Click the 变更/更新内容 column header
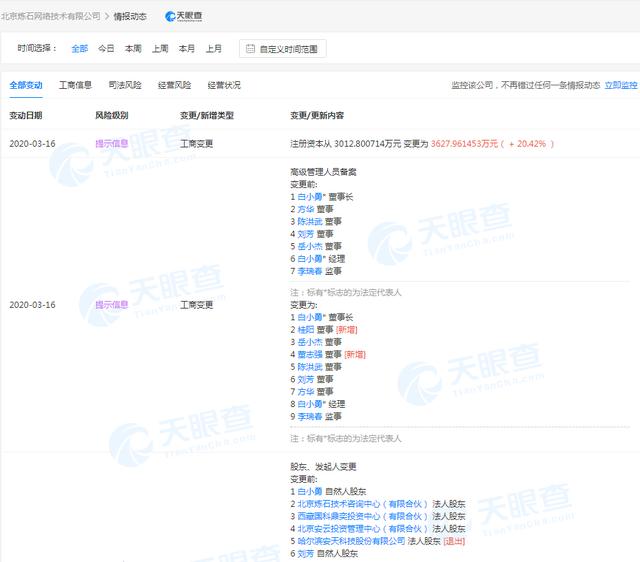Screen dimensions: 640x562 [317, 116]
